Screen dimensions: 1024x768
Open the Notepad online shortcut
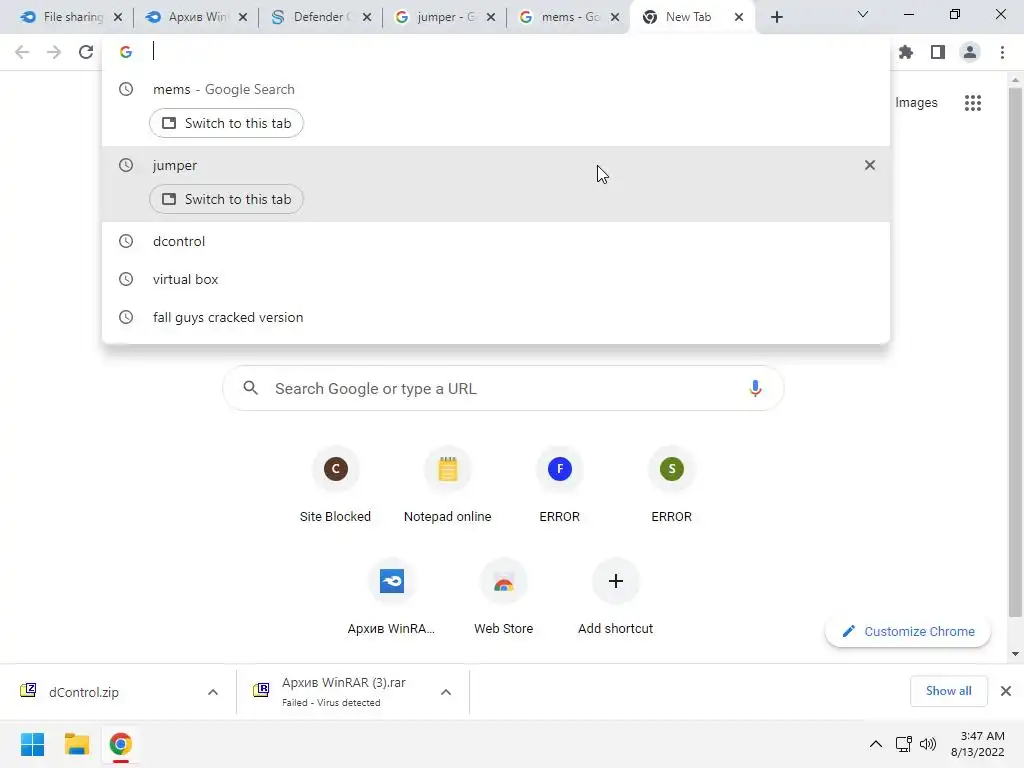[447, 487]
